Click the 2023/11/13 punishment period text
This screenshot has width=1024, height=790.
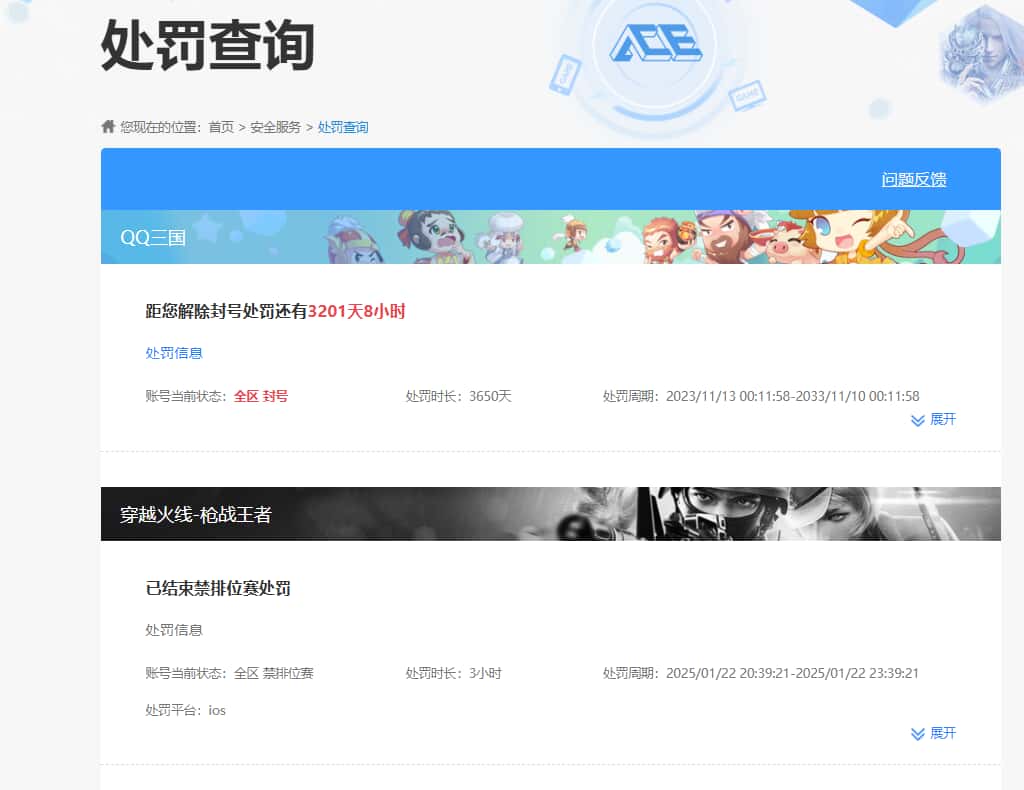click(761, 396)
